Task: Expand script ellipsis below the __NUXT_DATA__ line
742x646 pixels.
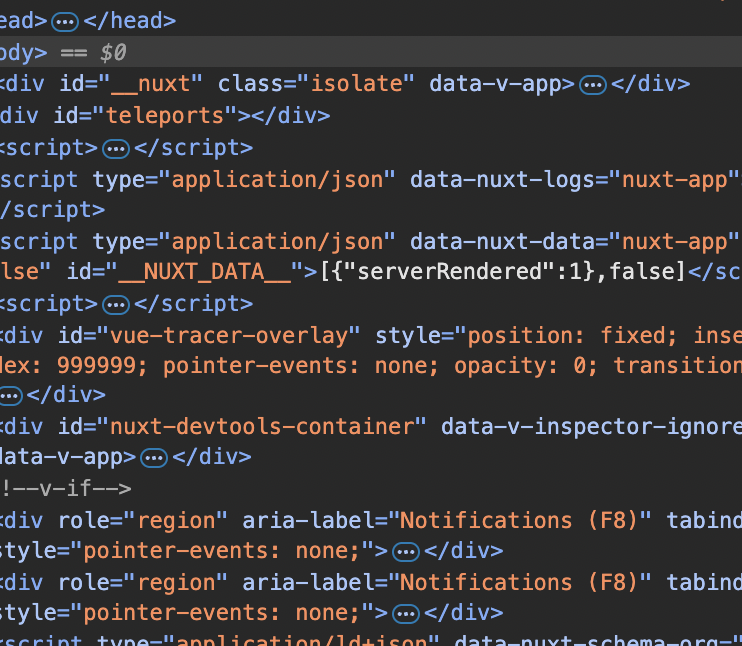Action: [117, 303]
